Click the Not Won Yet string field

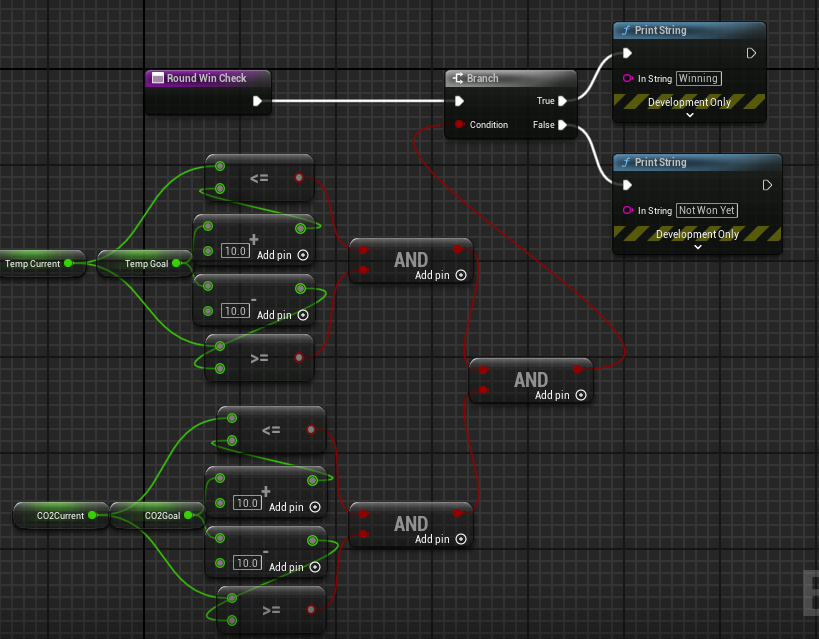(x=708, y=210)
